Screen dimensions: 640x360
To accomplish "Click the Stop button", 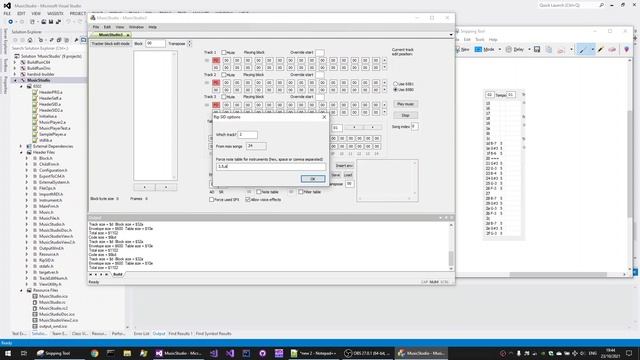I will [405, 115].
